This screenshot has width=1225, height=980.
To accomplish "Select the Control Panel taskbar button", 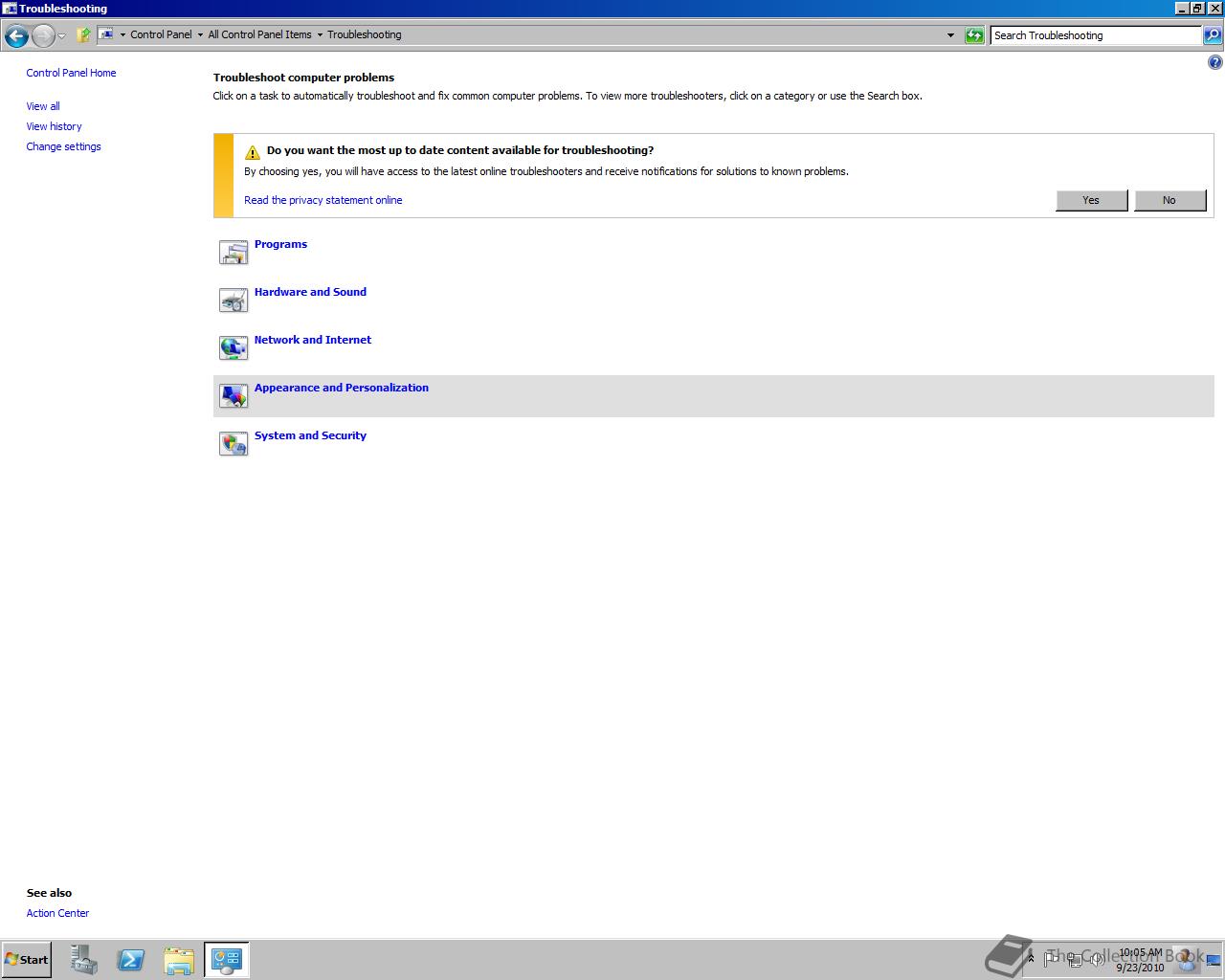I will (227, 960).
